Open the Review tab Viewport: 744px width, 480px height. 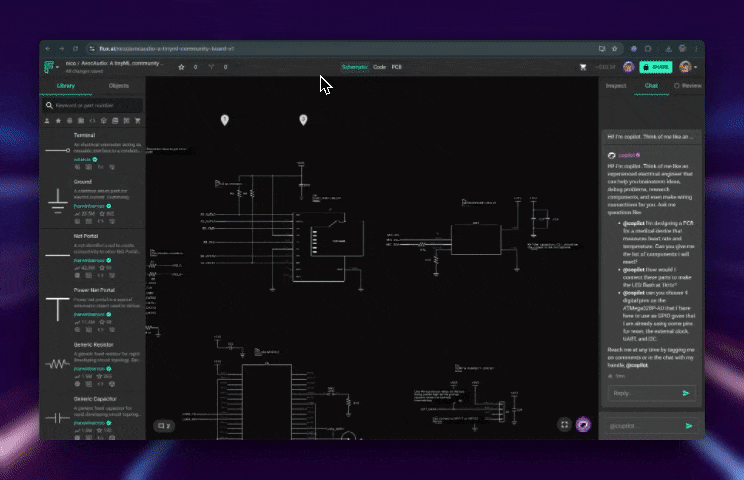(688, 86)
